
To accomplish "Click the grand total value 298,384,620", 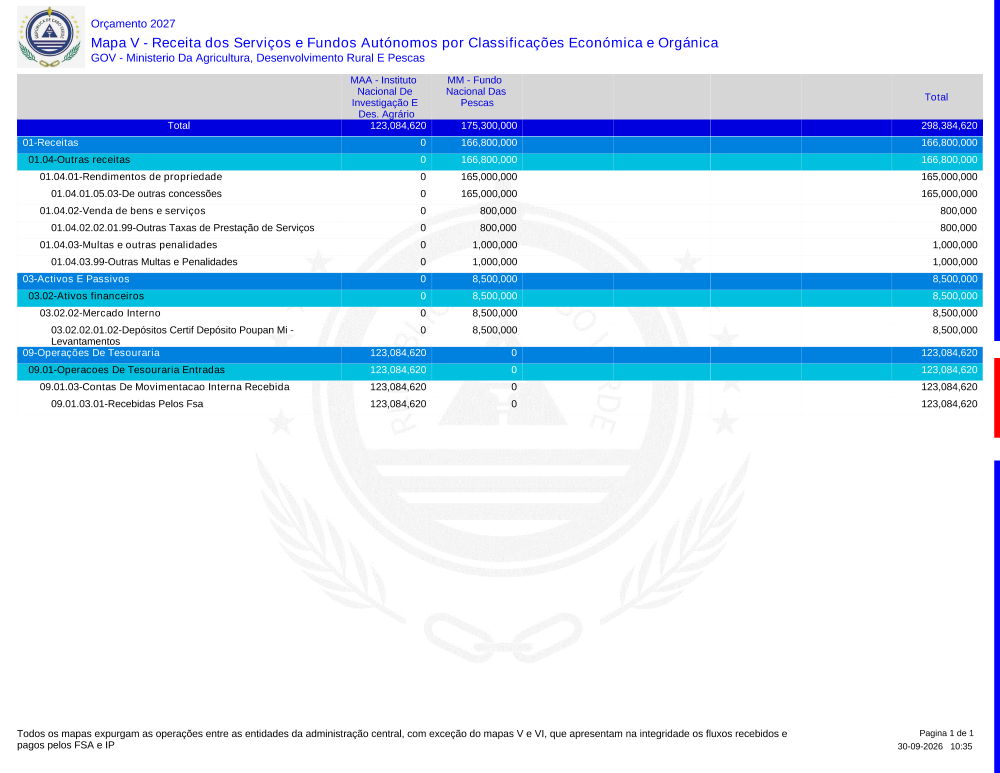I will [x=949, y=126].
